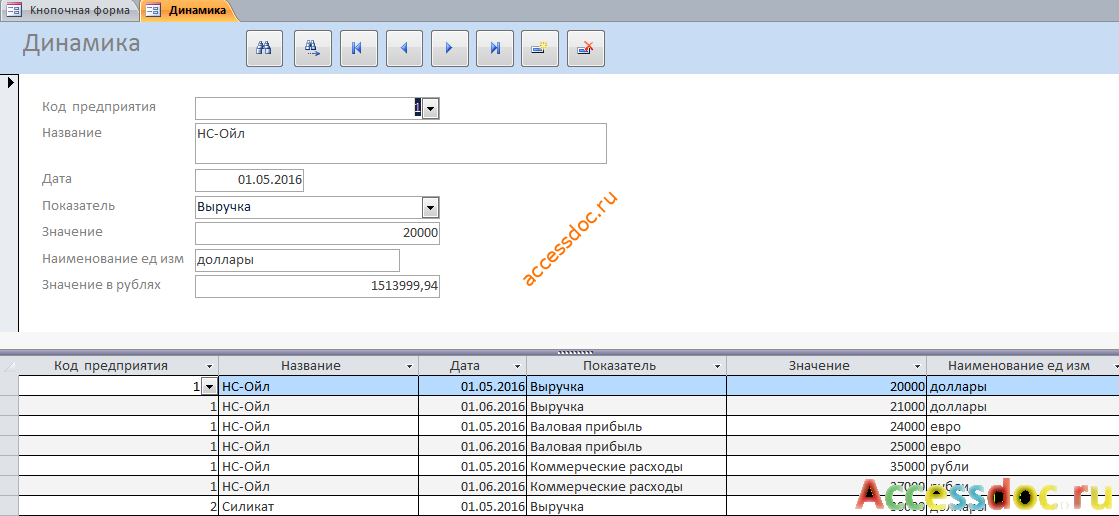
Task: Click the рубли cell in 35000 row
Action: coord(1023,467)
